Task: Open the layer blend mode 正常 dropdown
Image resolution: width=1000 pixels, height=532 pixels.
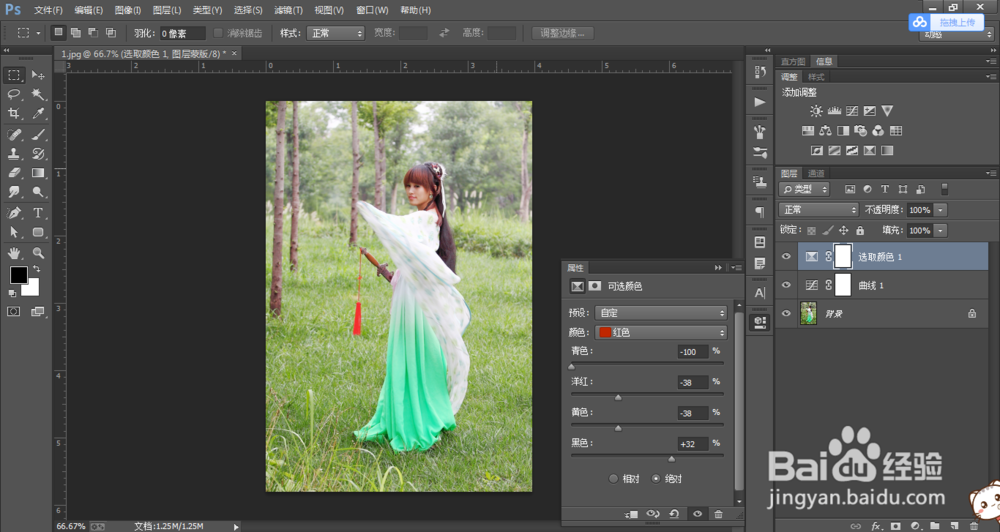Action: [818, 210]
